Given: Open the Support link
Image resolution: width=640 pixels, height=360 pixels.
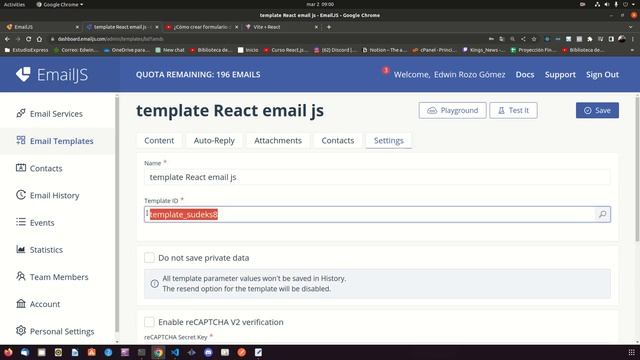Looking at the screenshot, I should (560, 75).
